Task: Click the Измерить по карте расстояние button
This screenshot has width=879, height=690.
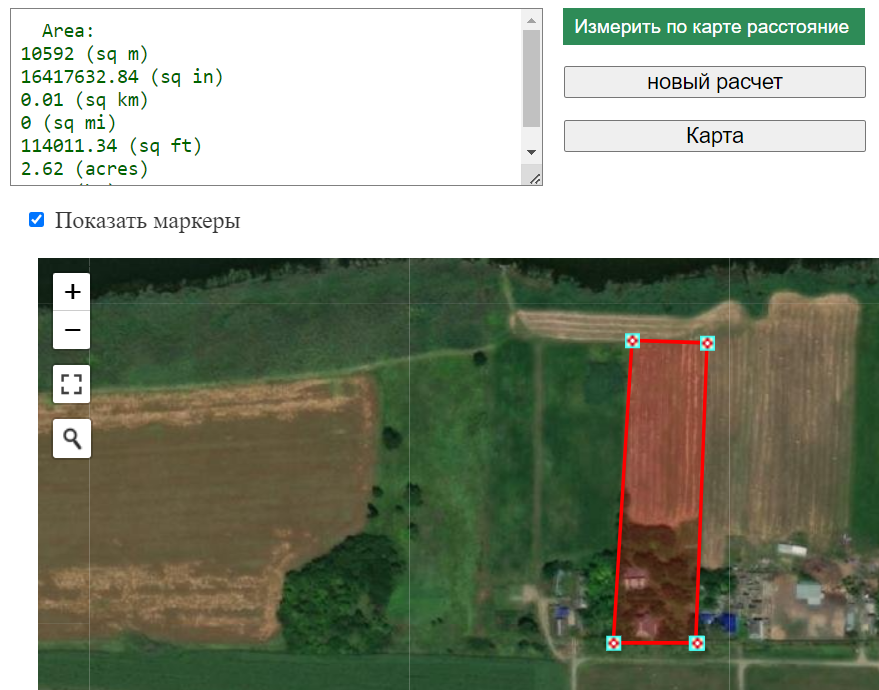Action: coord(714,27)
